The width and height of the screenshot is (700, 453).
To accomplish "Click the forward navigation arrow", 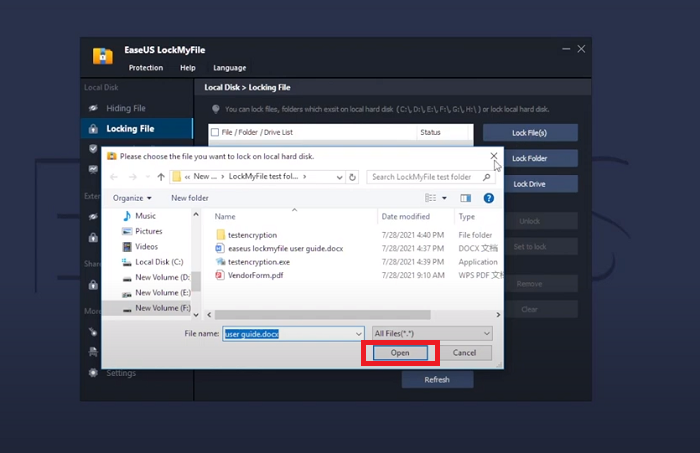I will [133, 177].
